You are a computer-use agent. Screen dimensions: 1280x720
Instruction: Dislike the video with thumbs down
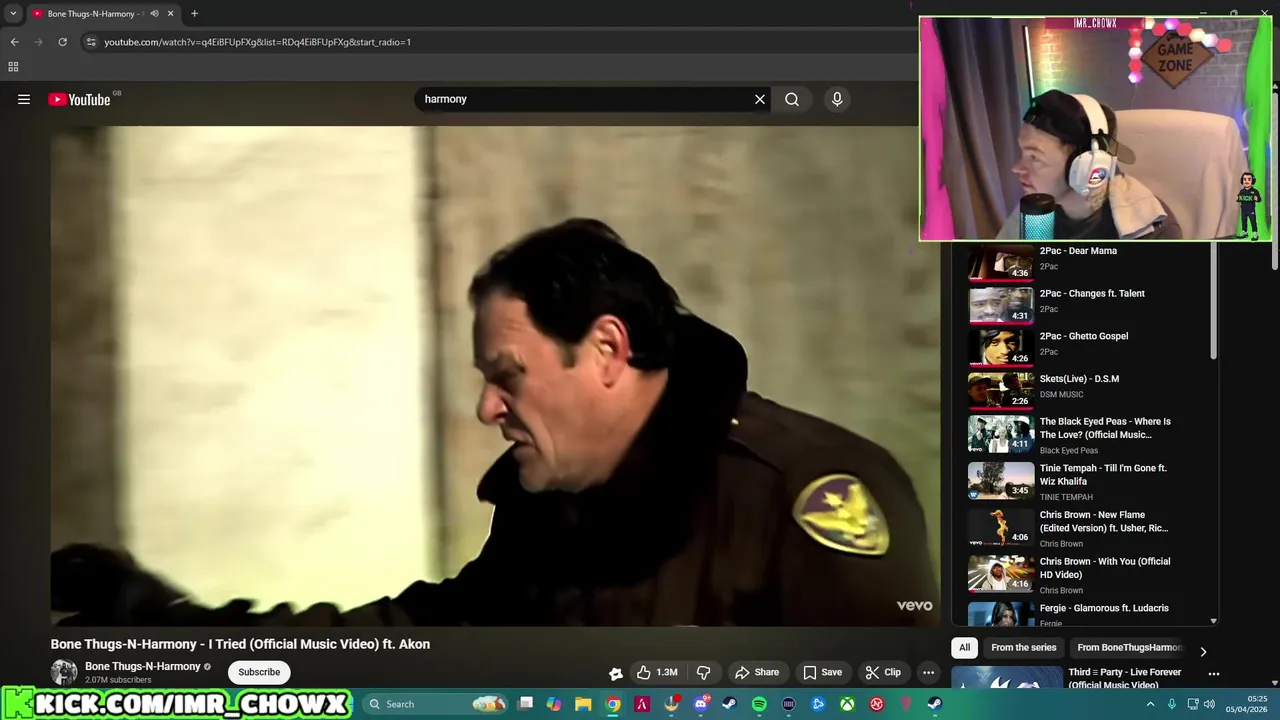[703, 672]
